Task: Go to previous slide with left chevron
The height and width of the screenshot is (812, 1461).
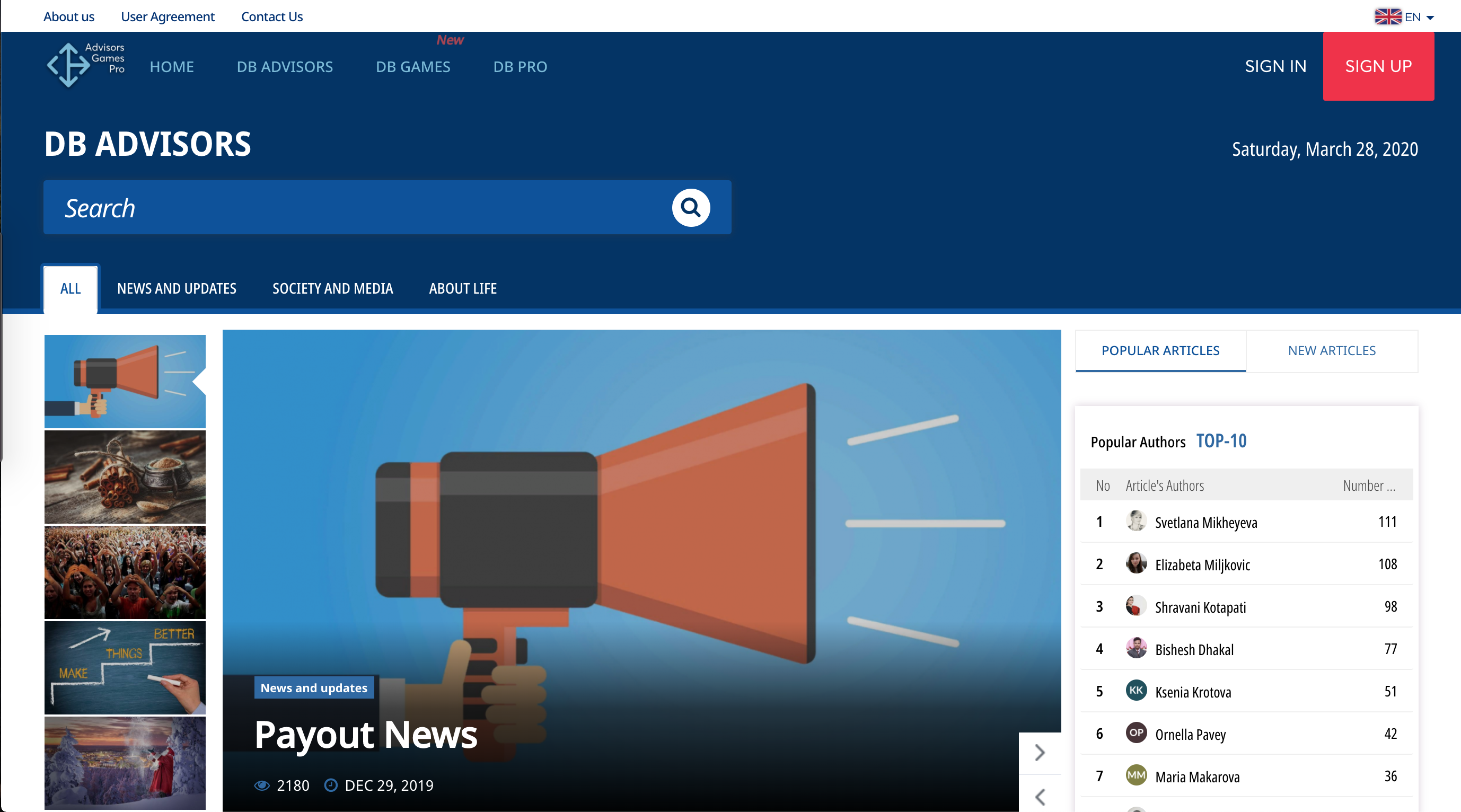Action: [1040, 796]
